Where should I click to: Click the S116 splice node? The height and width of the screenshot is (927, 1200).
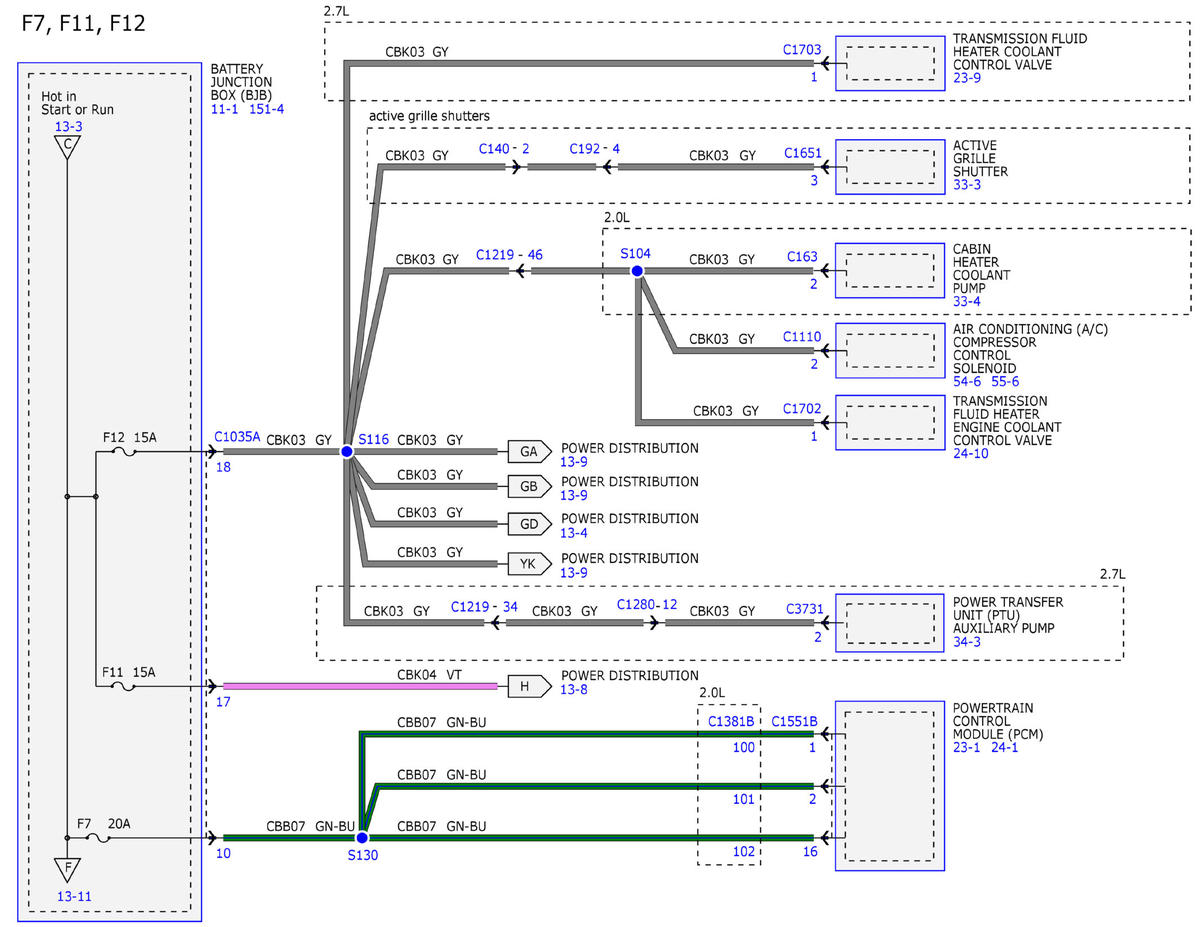pos(347,452)
